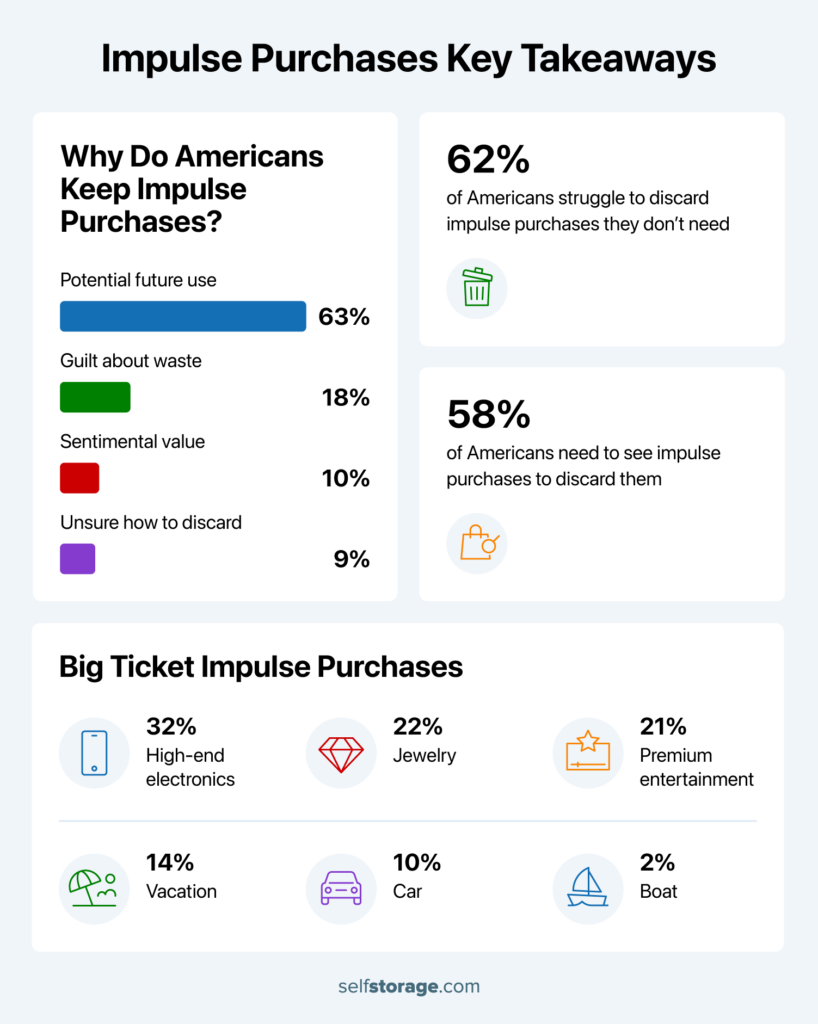Select the orange star ticket icon
The width and height of the screenshot is (818, 1024).
(587, 752)
